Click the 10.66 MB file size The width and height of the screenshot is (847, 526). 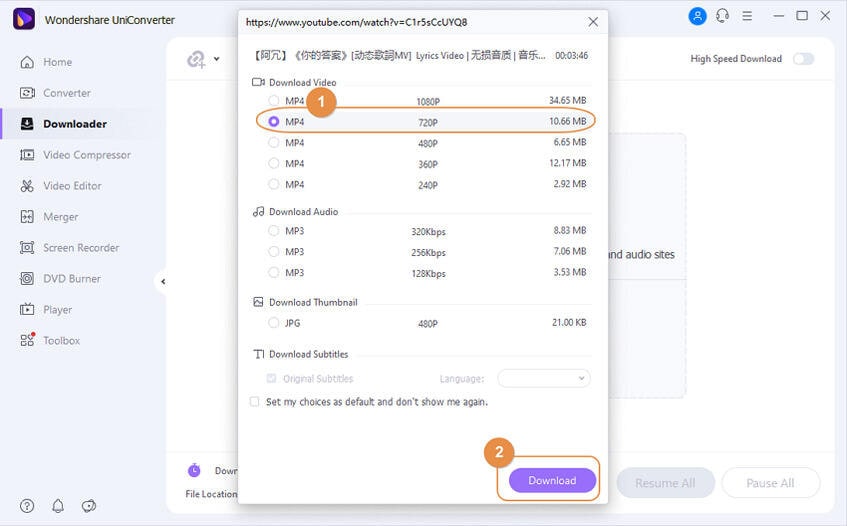568,121
